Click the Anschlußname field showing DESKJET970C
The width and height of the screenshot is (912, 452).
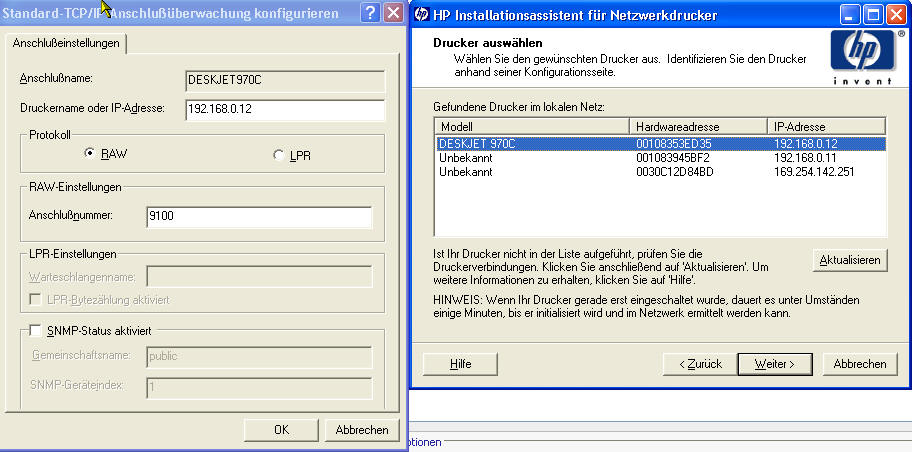pos(285,81)
